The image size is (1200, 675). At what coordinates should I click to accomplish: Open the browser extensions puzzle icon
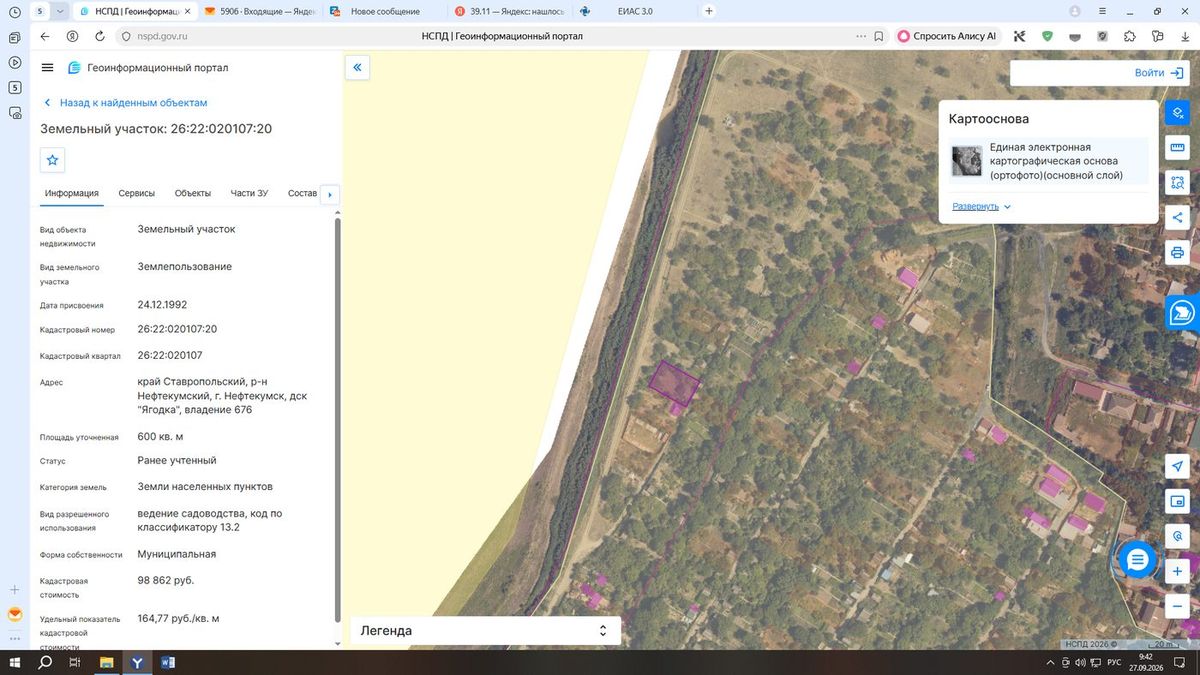point(1130,36)
